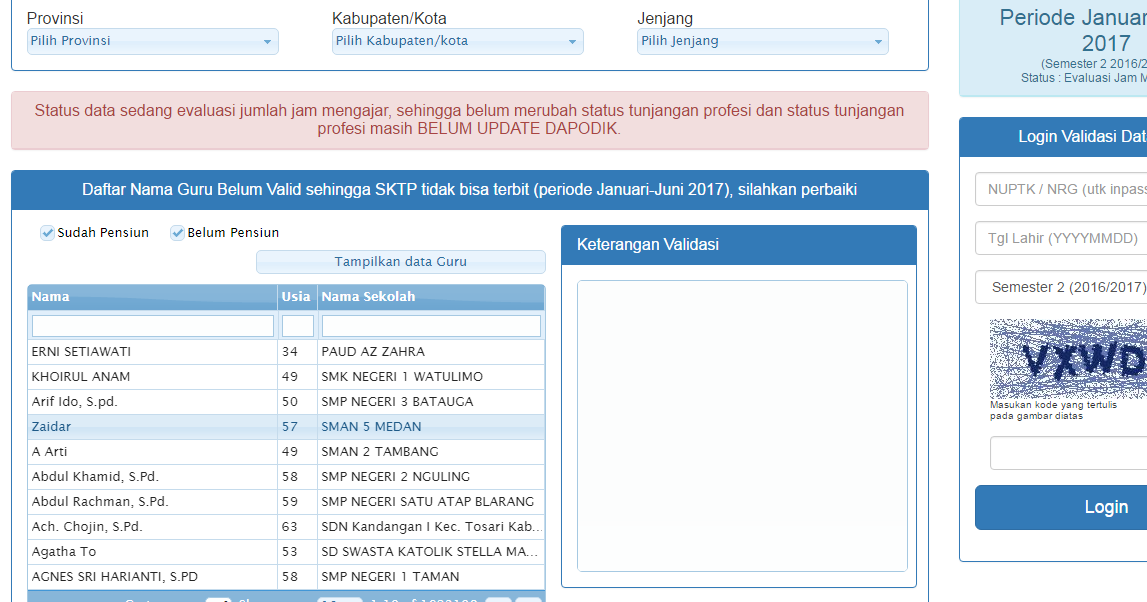Click the caret icon on the Provinsi selector
Image resolution: width=1147 pixels, height=602 pixels.
coord(267,42)
